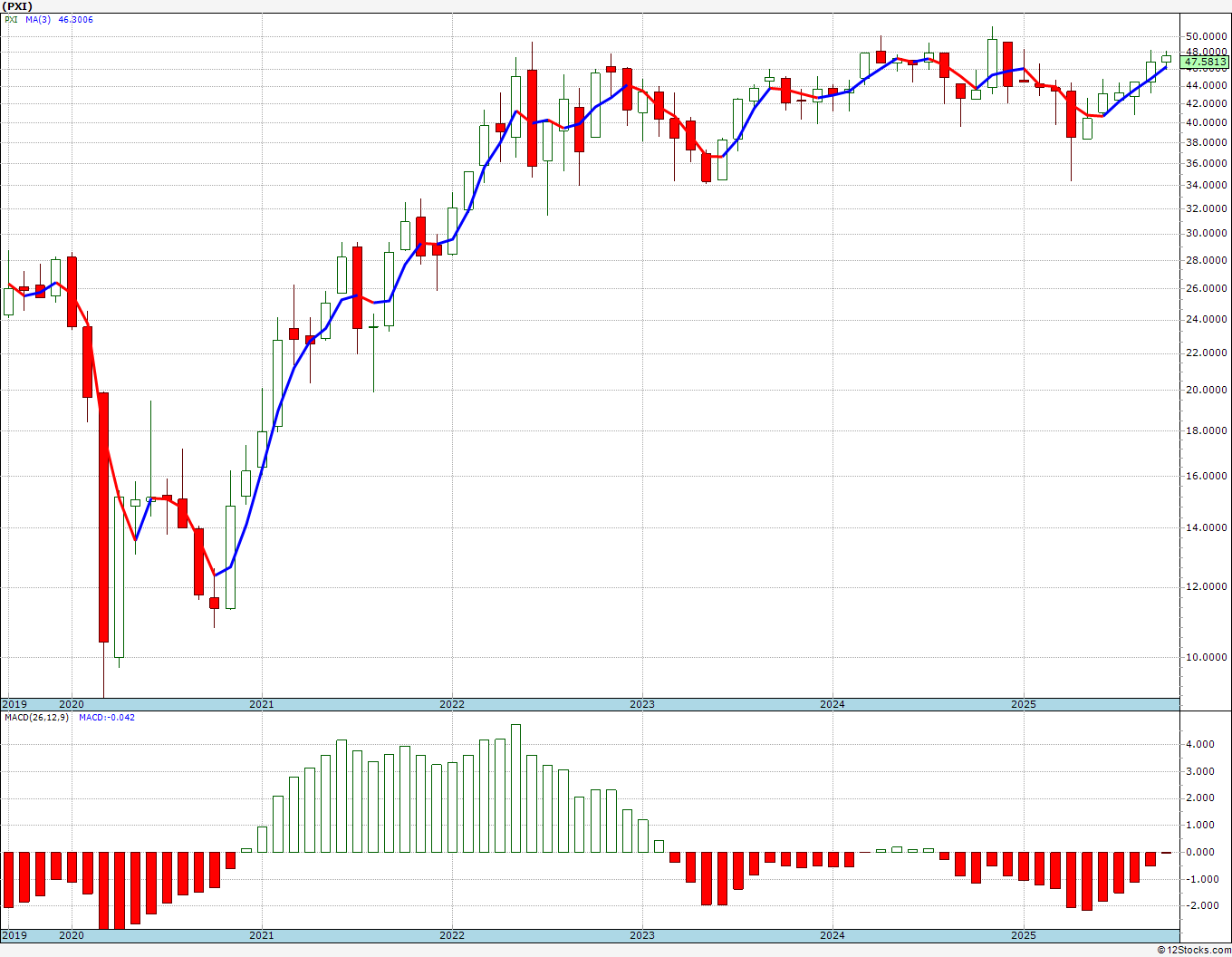Click the 2022 label under the price chart
The image size is (1232, 957).
pyautogui.click(x=452, y=704)
